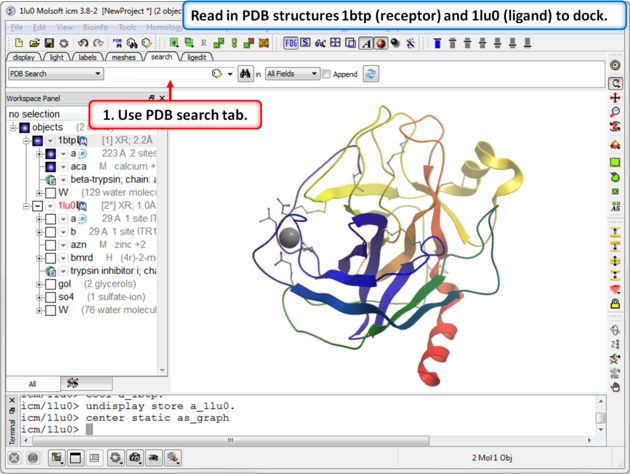Click the Save project floppy disk icon

tap(49, 43)
